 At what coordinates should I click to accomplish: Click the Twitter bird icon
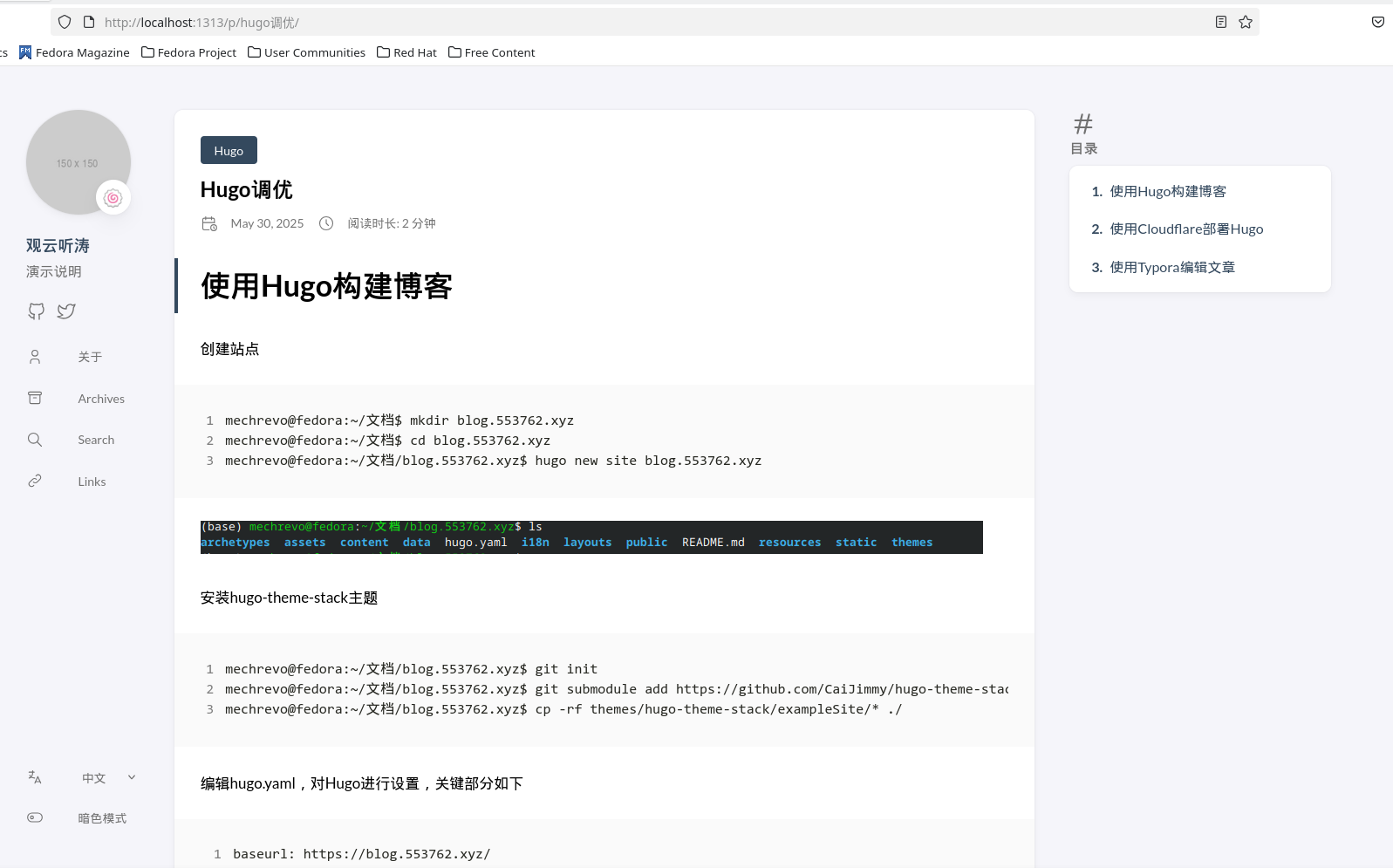click(66, 311)
